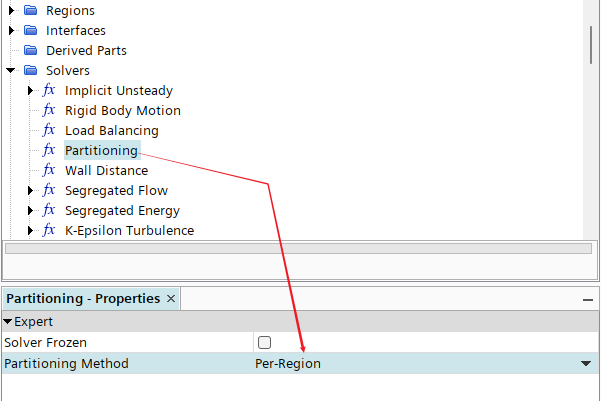The image size is (601, 401).
Task: Select the Partitioning - Properties tab
Action: coord(83,299)
